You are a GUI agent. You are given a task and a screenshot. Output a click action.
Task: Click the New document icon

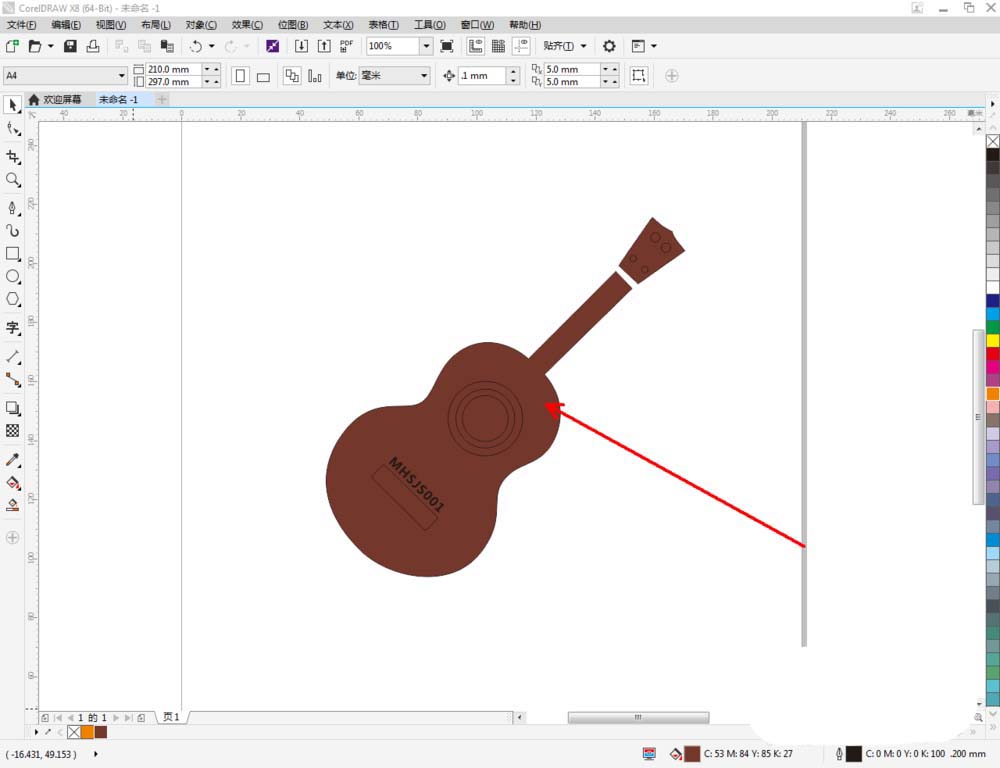tap(12, 46)
